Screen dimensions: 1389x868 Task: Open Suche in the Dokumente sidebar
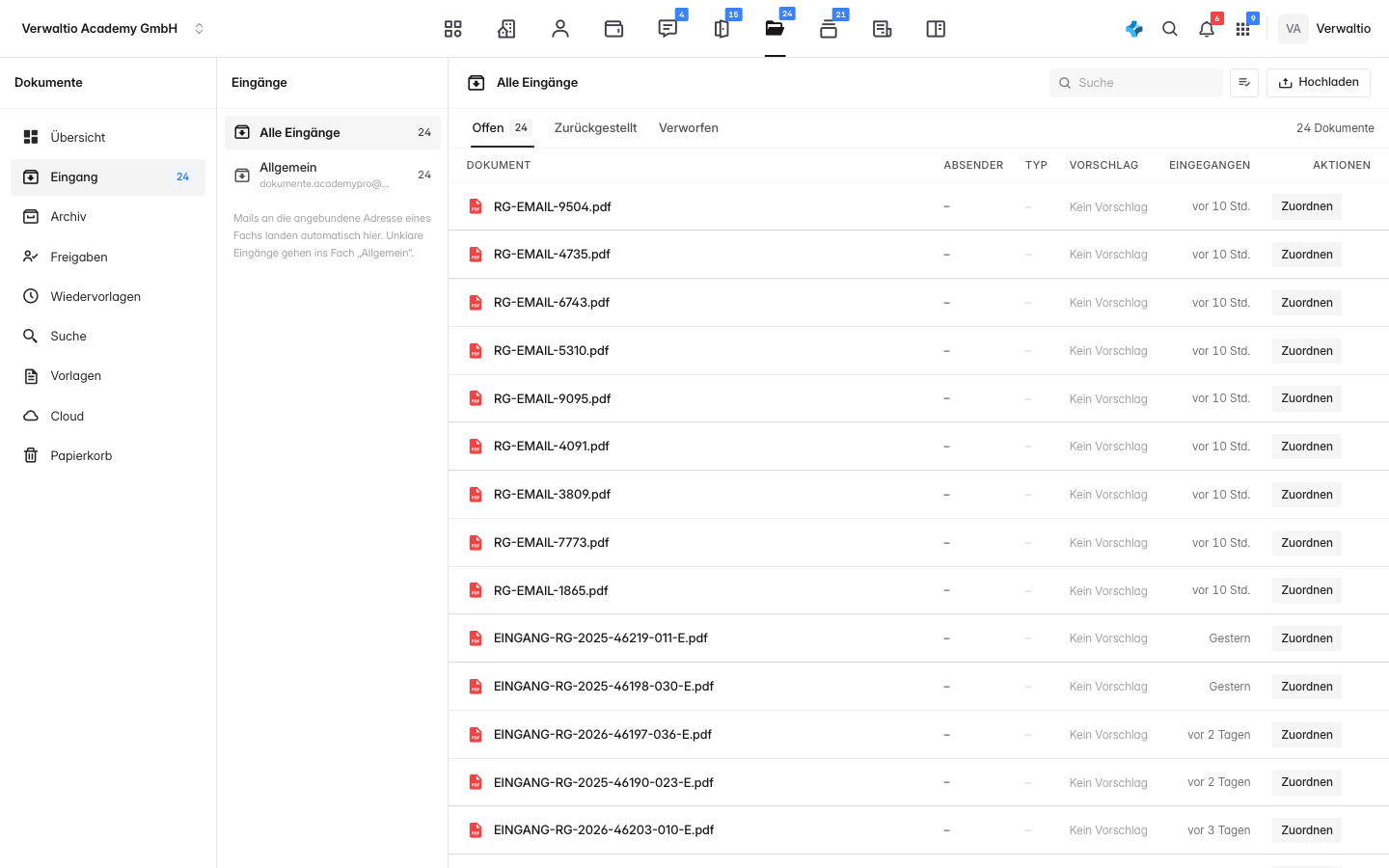click(108, 336)
